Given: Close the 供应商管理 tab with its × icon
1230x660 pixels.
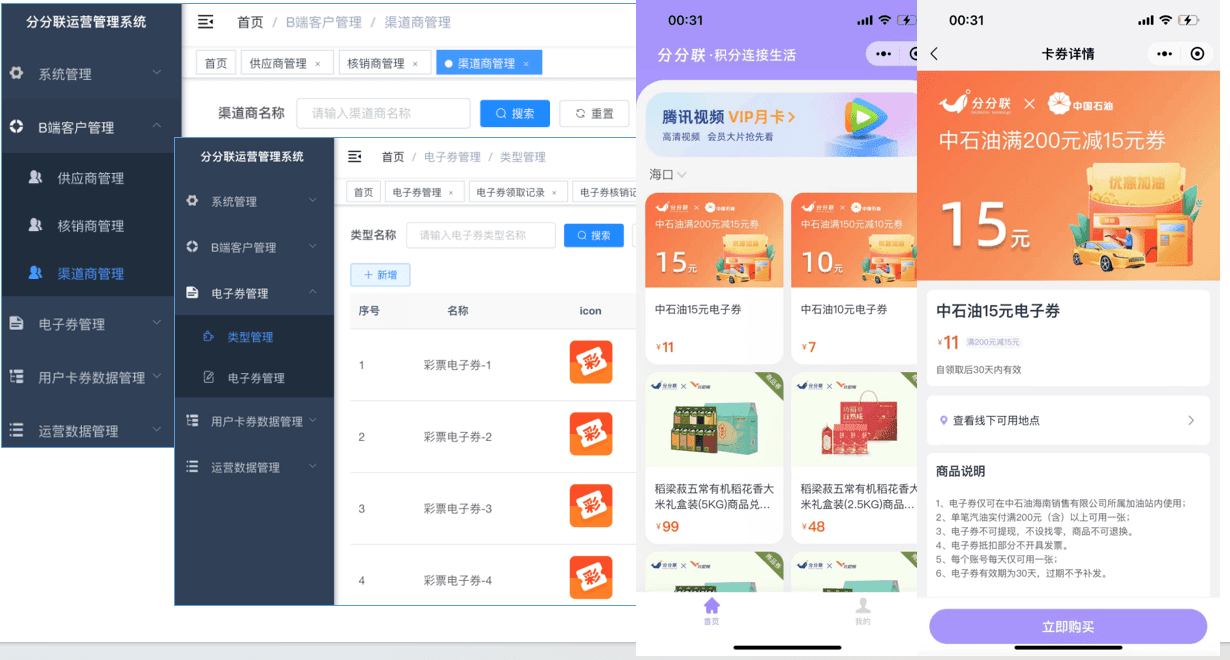Looking at the screenshot, I should pos(318,64).
